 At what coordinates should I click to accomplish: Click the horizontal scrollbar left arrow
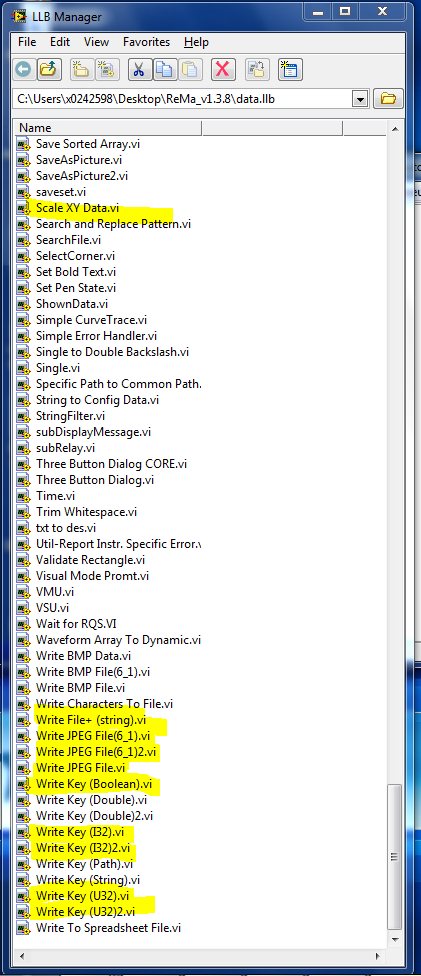coord(22,955)
